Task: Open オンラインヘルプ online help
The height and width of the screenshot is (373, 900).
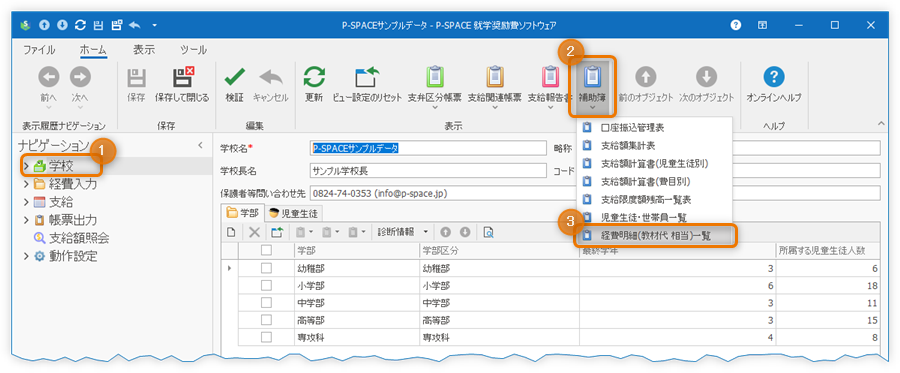Action: pyautogui.click(x=774, y=85)
